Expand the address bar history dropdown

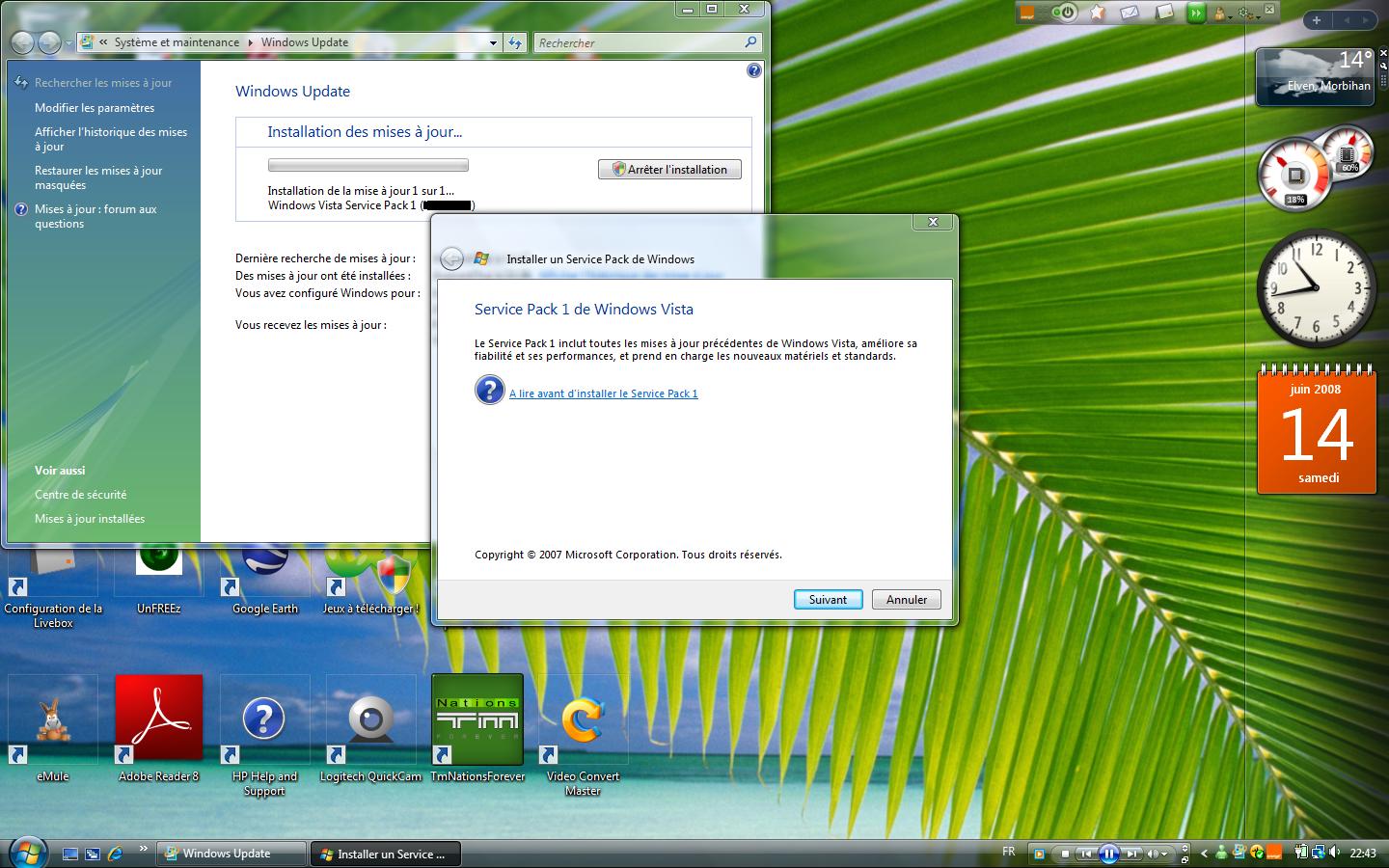click(493, 42)
